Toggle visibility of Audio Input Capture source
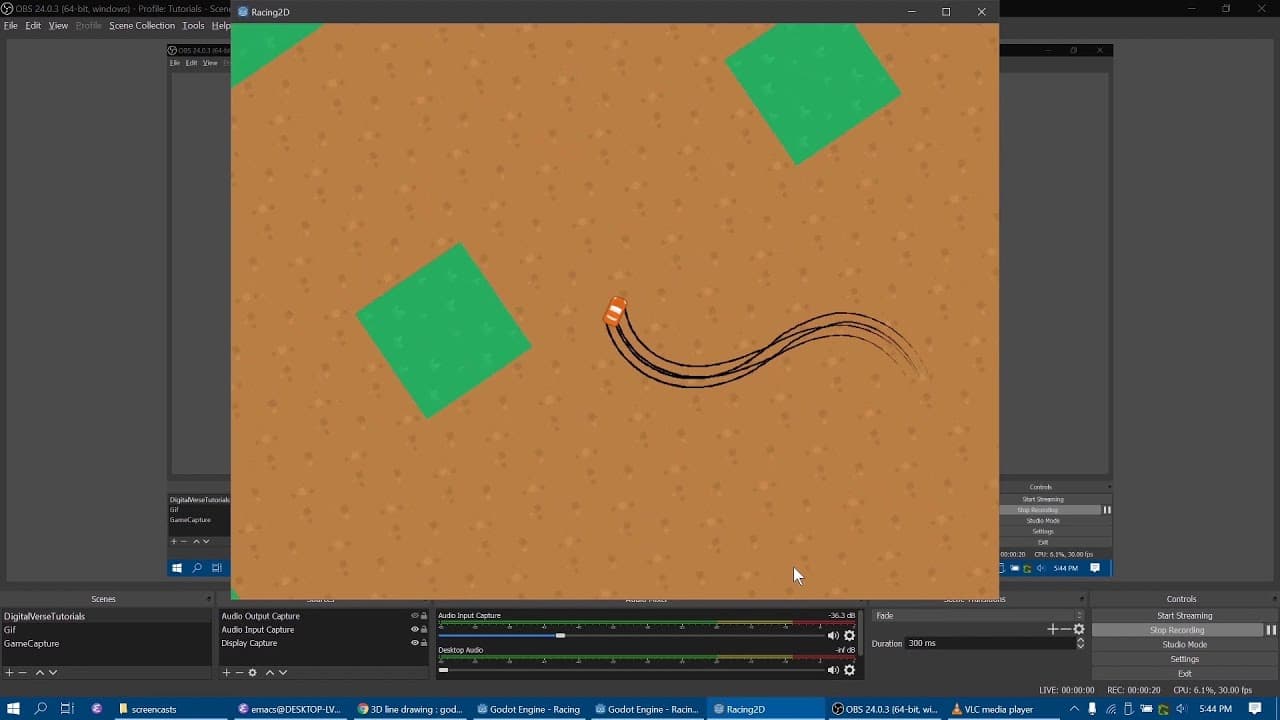 [415, 629]
